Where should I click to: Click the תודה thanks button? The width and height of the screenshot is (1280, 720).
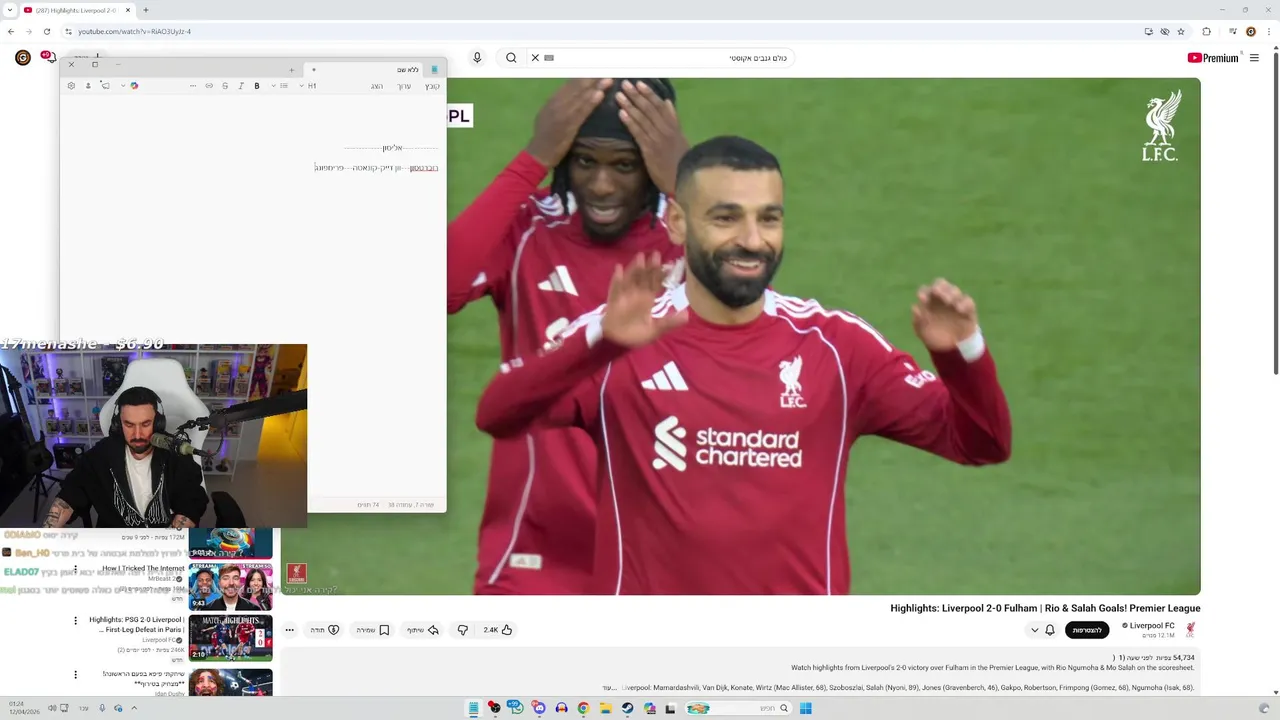[325, 630]
